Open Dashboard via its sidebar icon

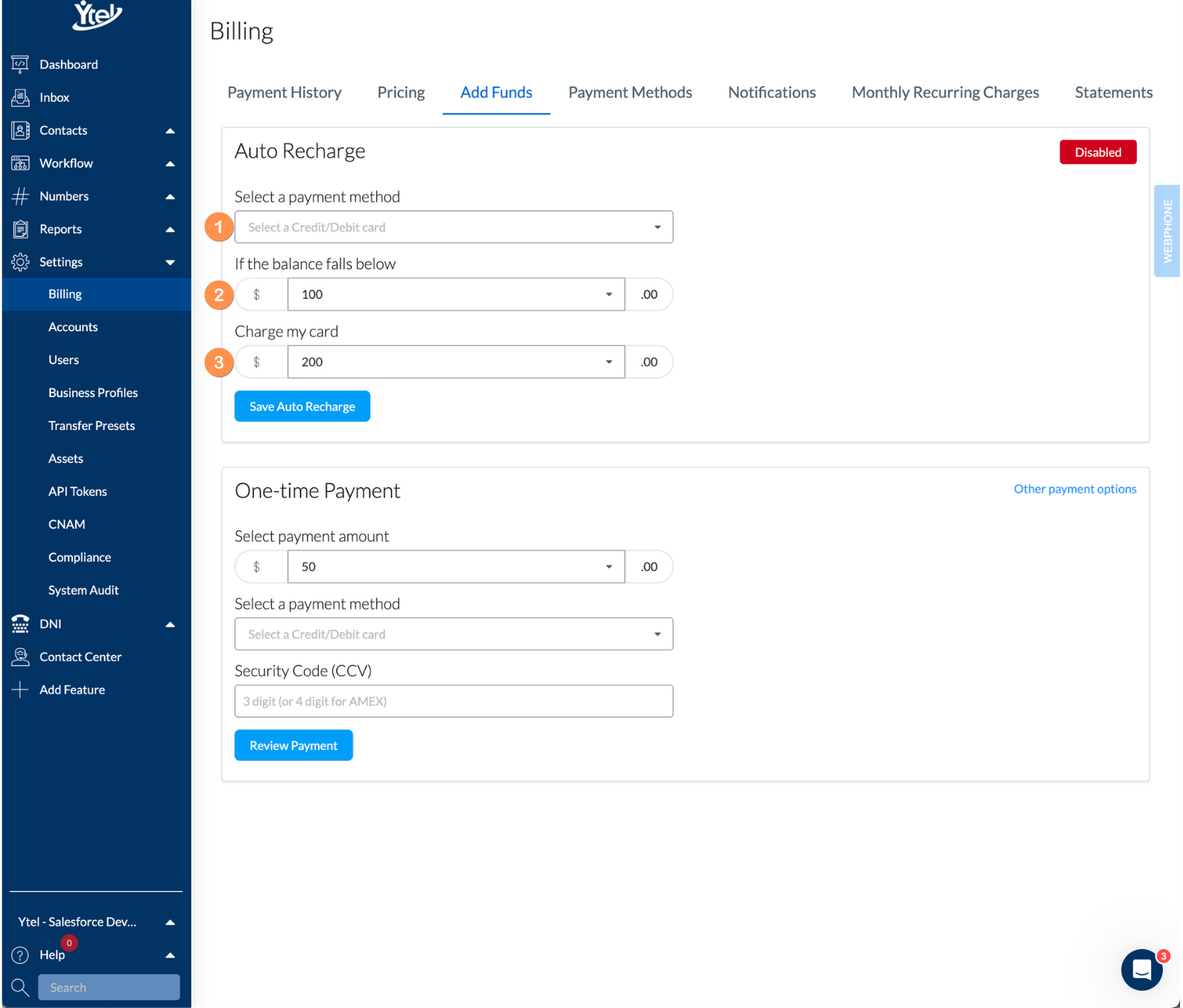(20, 64)
